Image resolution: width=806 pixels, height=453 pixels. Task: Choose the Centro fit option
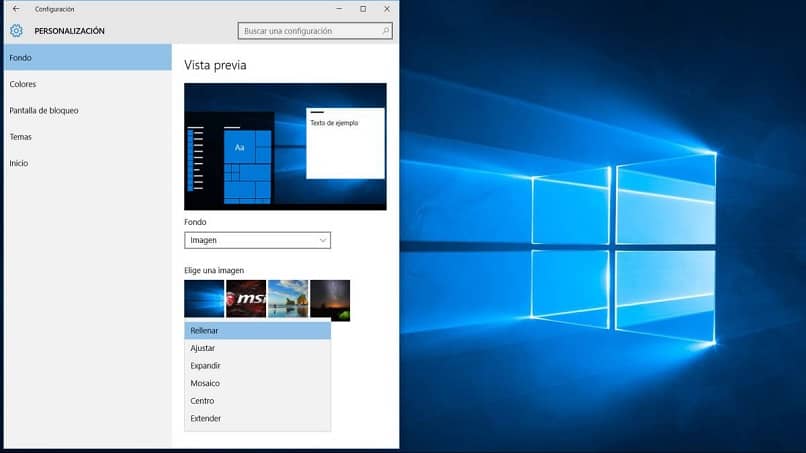click(x=258, y=401)
